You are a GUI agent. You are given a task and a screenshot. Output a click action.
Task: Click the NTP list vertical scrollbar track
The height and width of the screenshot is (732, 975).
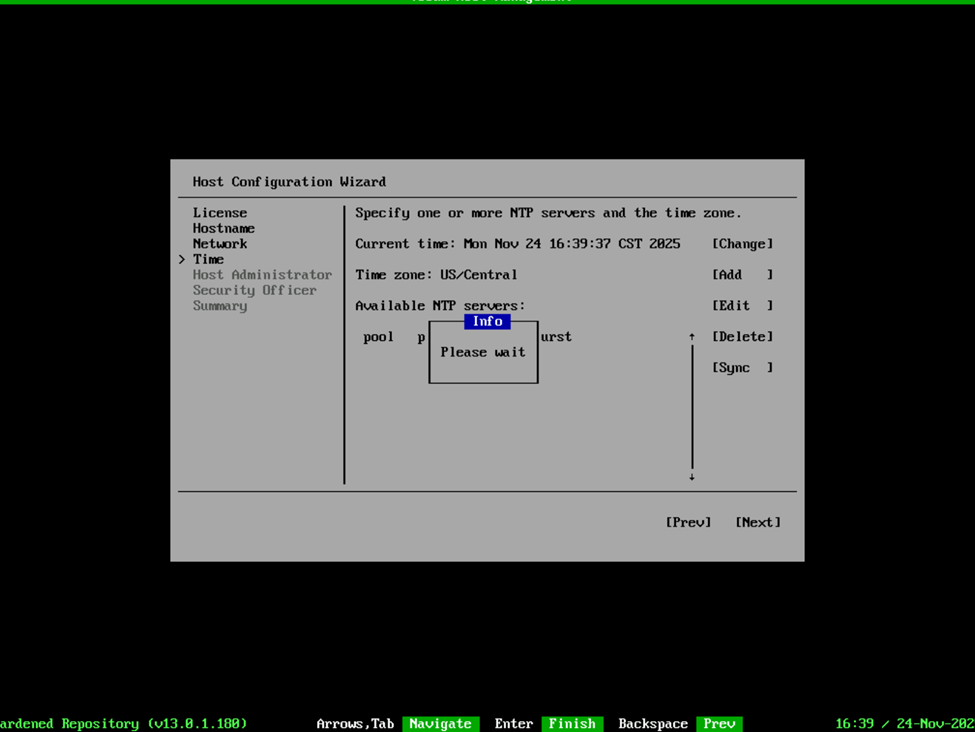coord(691,410)
